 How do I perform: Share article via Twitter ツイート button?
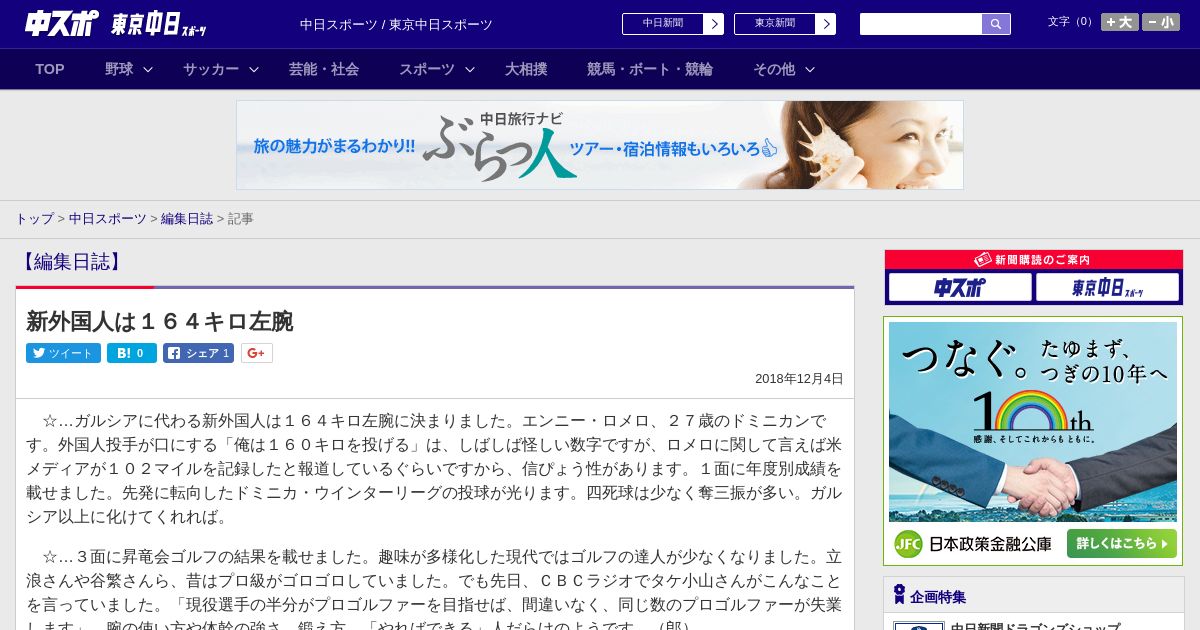pyautogui.click(x=63, y=353)
